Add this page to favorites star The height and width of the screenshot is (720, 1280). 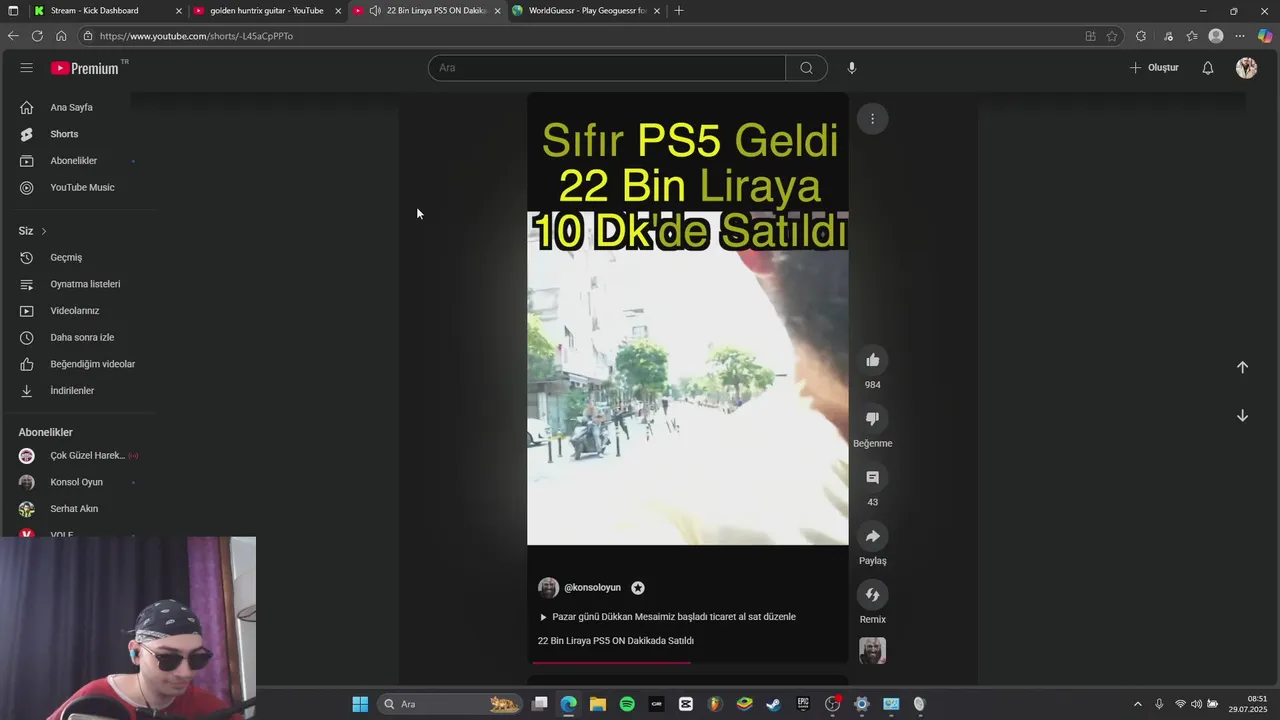(x=1112, y=36)
